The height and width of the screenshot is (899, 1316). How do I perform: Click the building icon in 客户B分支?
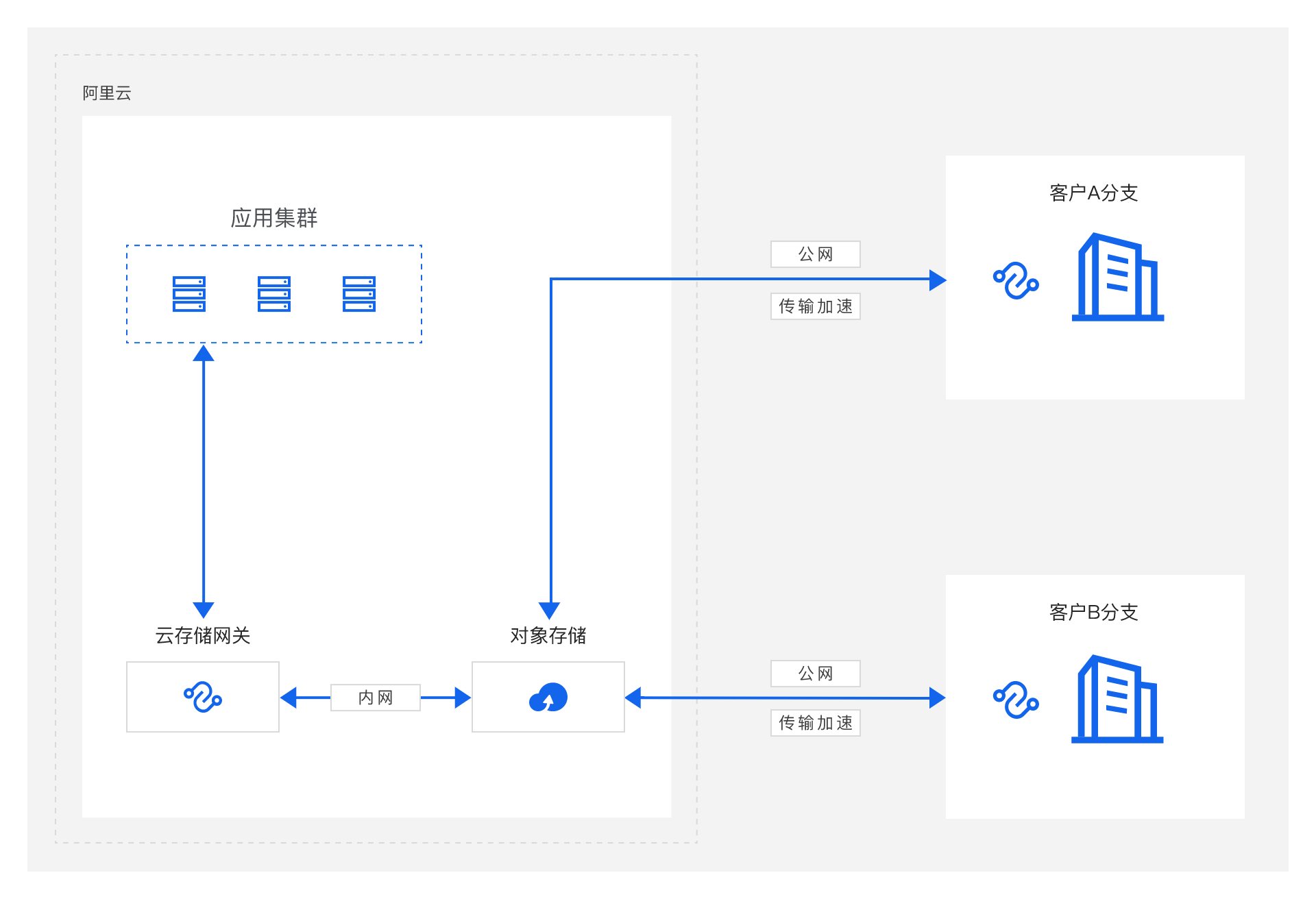tap(1117, 699)
